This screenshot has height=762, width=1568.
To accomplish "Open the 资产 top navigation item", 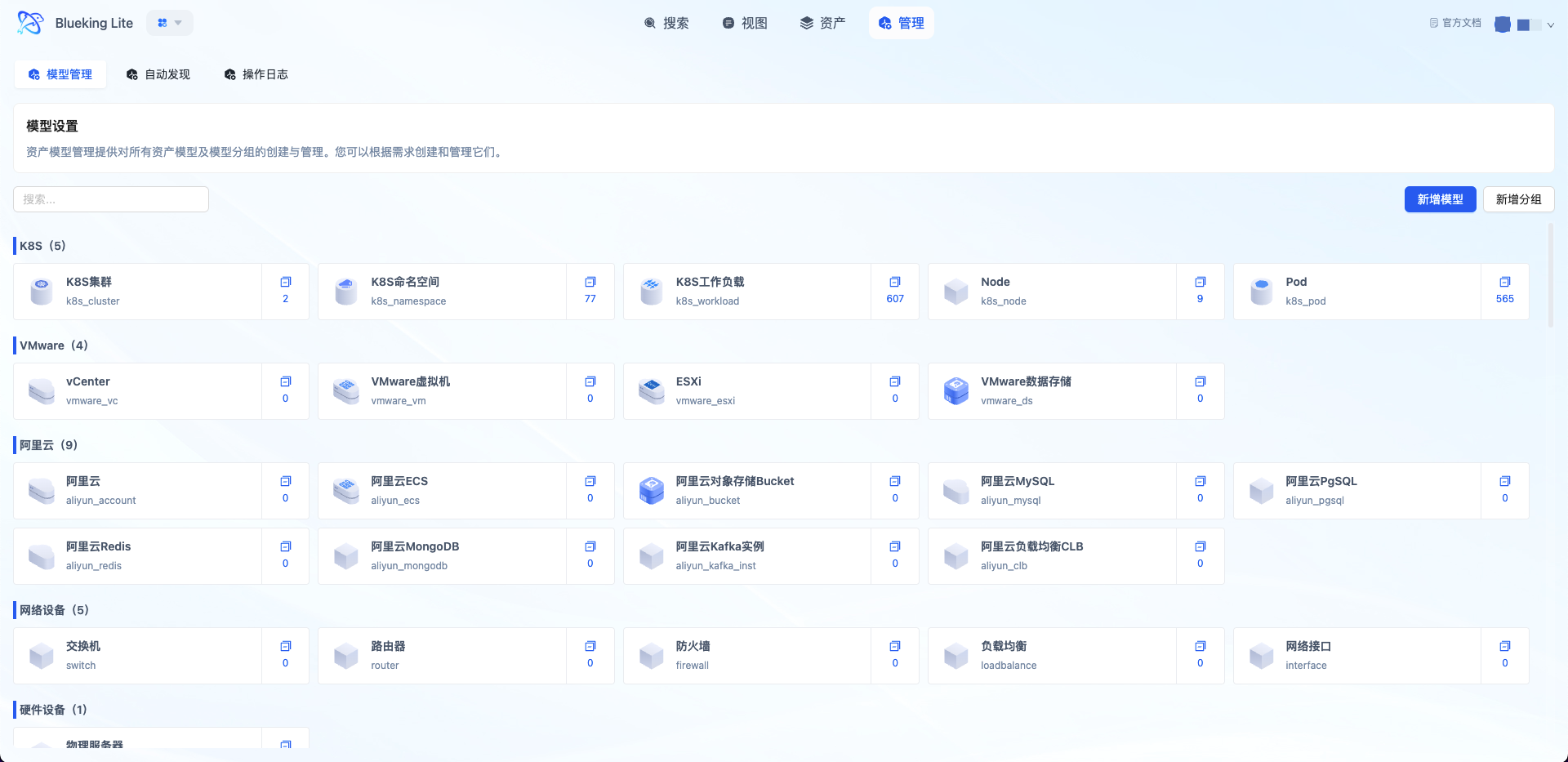I will (x=822, y=23).
